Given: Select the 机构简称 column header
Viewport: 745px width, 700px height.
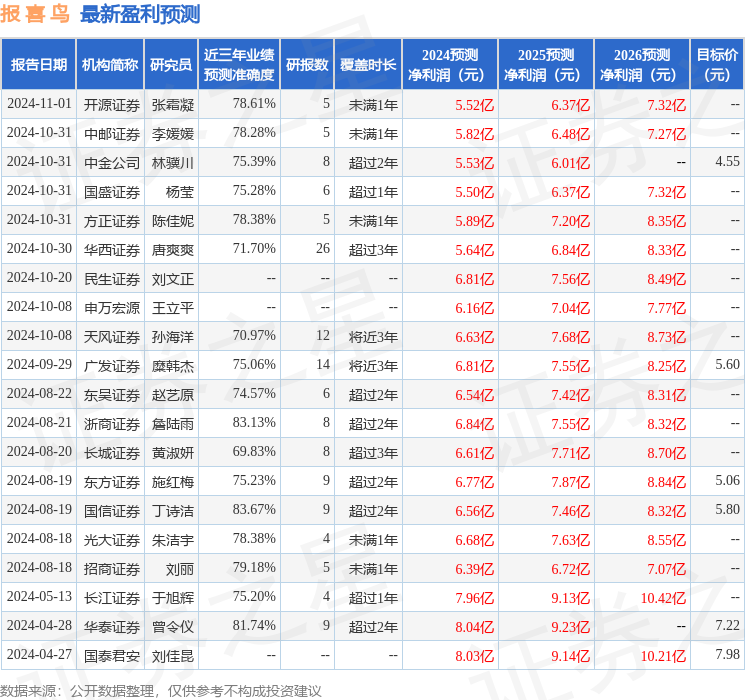Looking at the screenshot, I should point(110,64).
